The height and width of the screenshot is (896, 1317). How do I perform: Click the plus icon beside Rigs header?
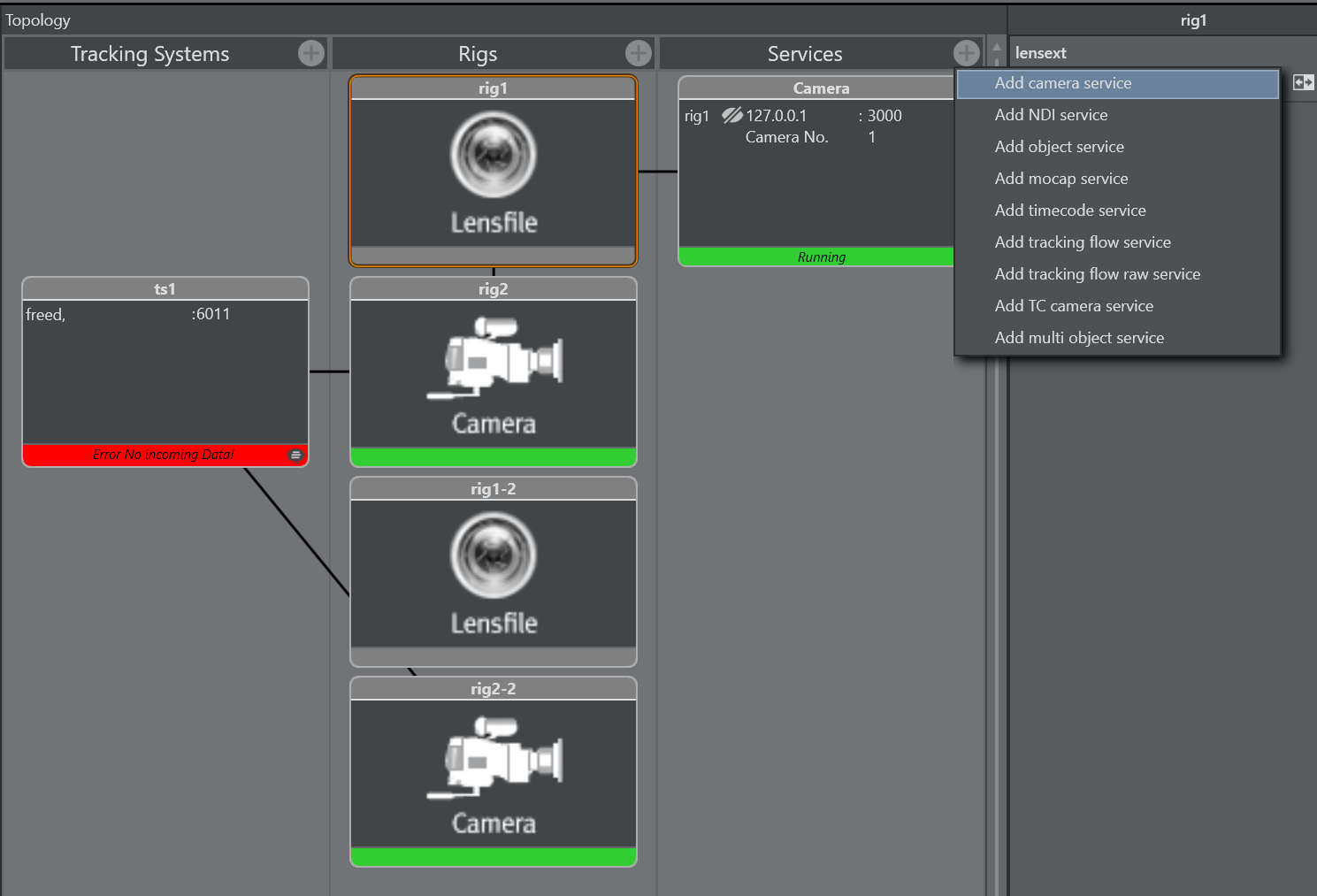[x=638, y=54]
